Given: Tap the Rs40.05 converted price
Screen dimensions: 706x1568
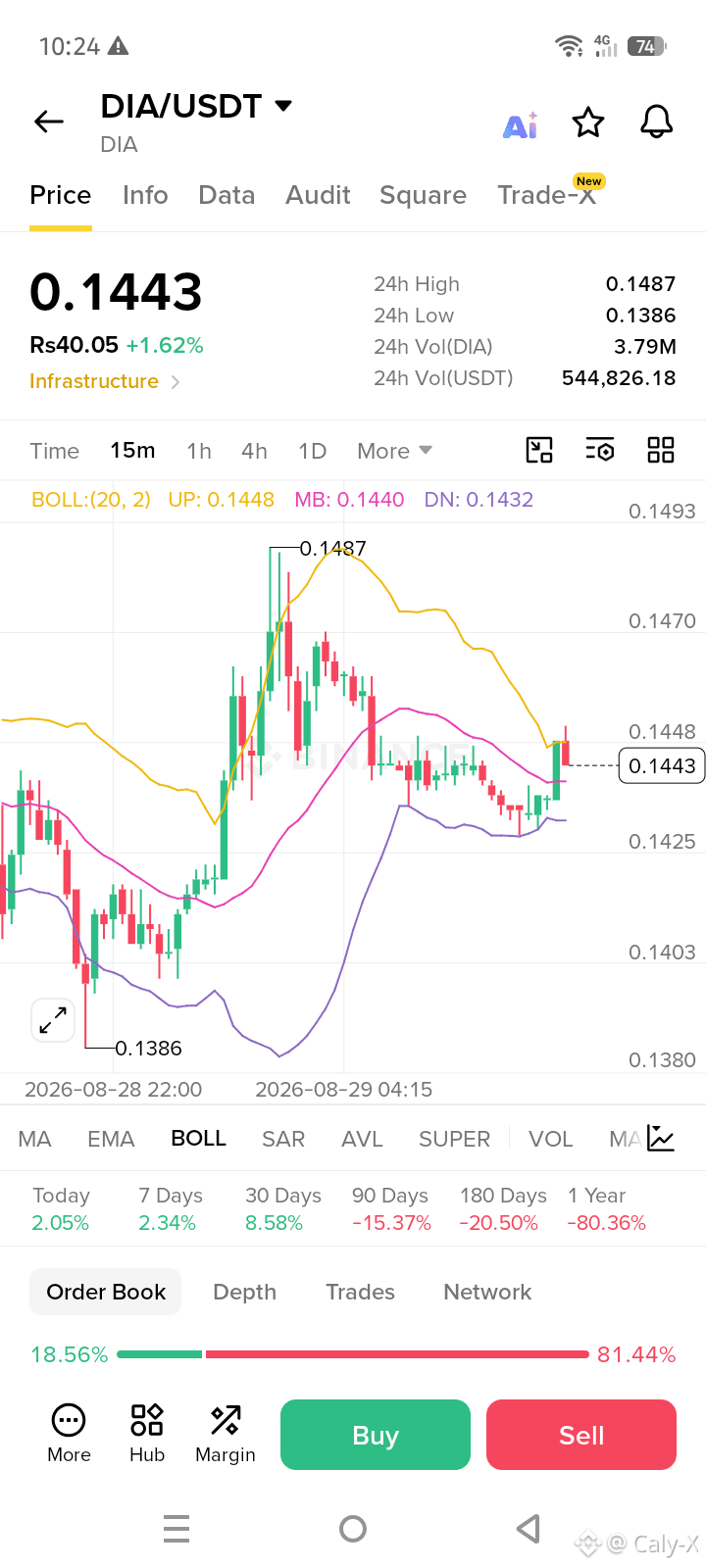Looking at the screenshot, I should point(74,345).
